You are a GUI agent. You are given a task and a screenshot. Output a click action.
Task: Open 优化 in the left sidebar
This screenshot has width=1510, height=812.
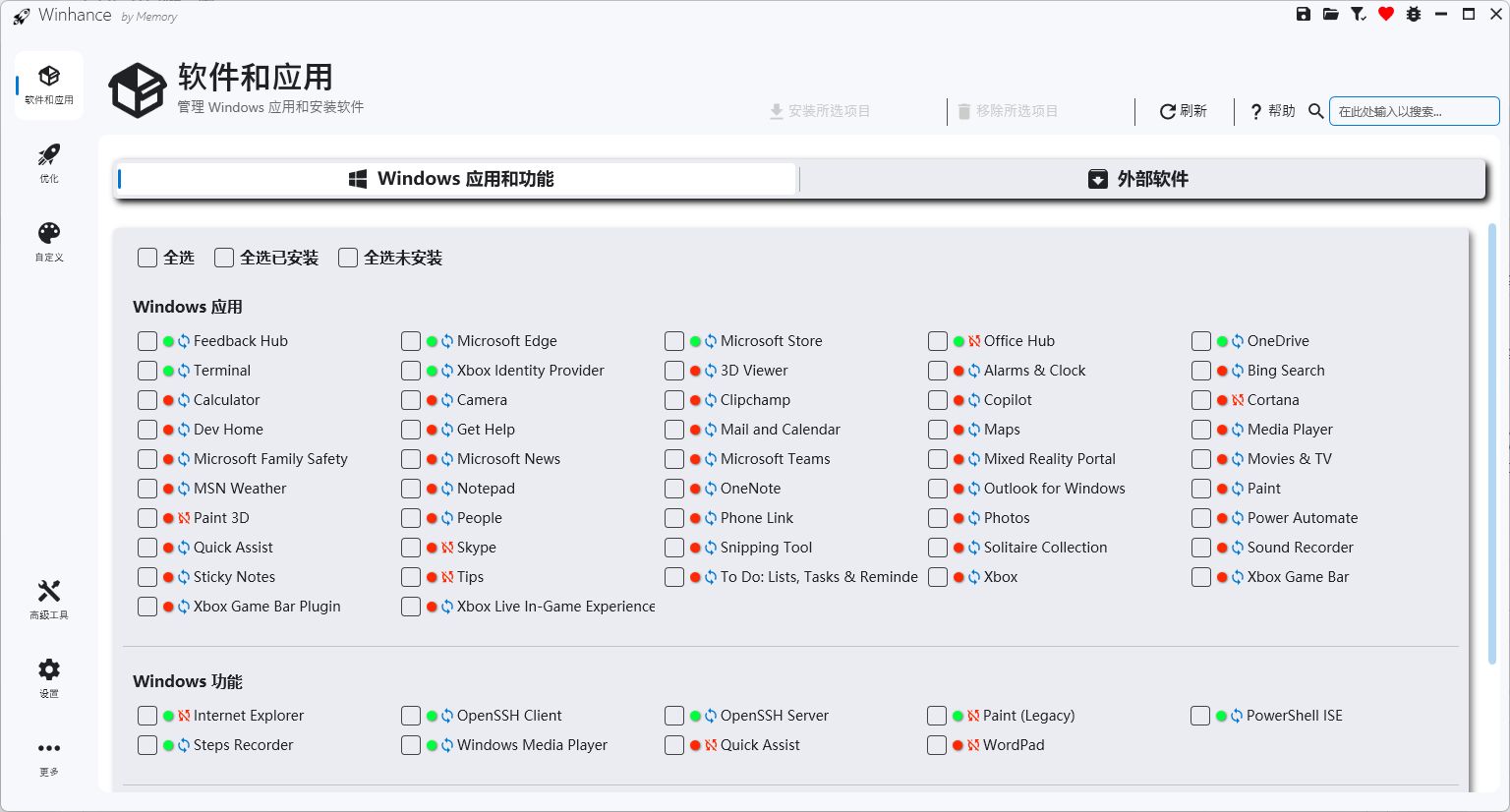[48, 161]
